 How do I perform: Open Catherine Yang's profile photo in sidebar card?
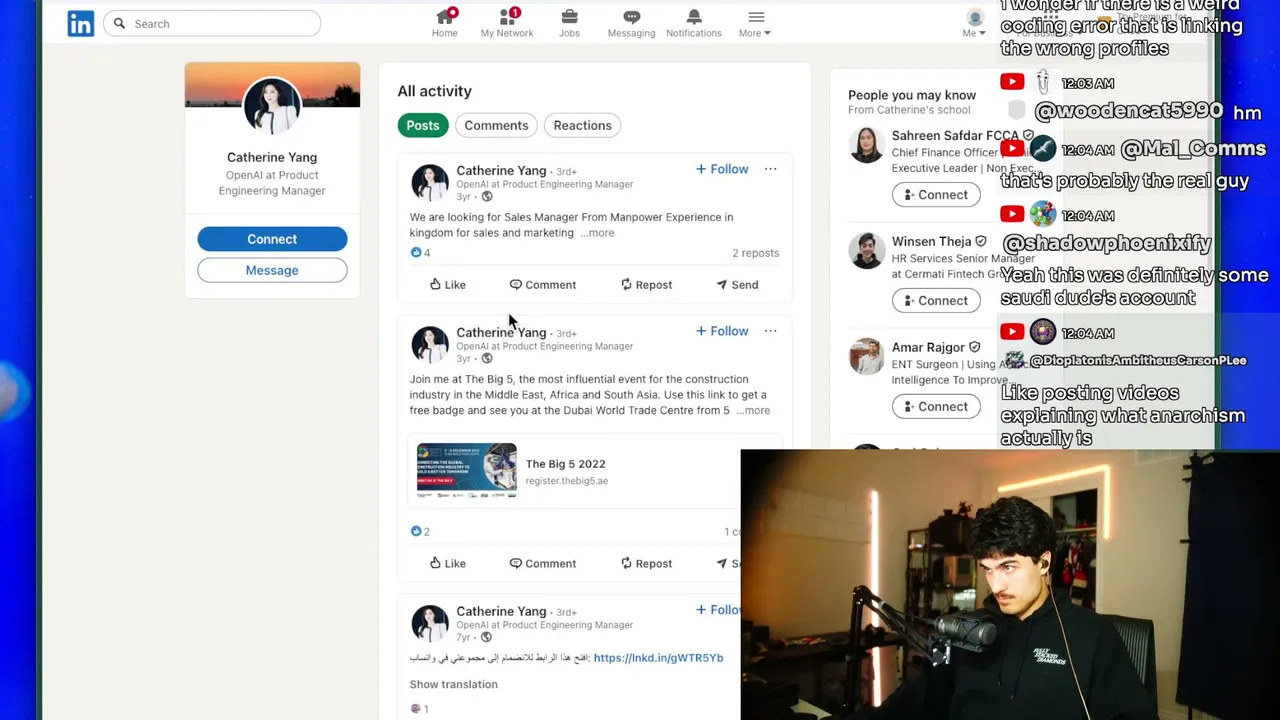[x=272, y=105]
